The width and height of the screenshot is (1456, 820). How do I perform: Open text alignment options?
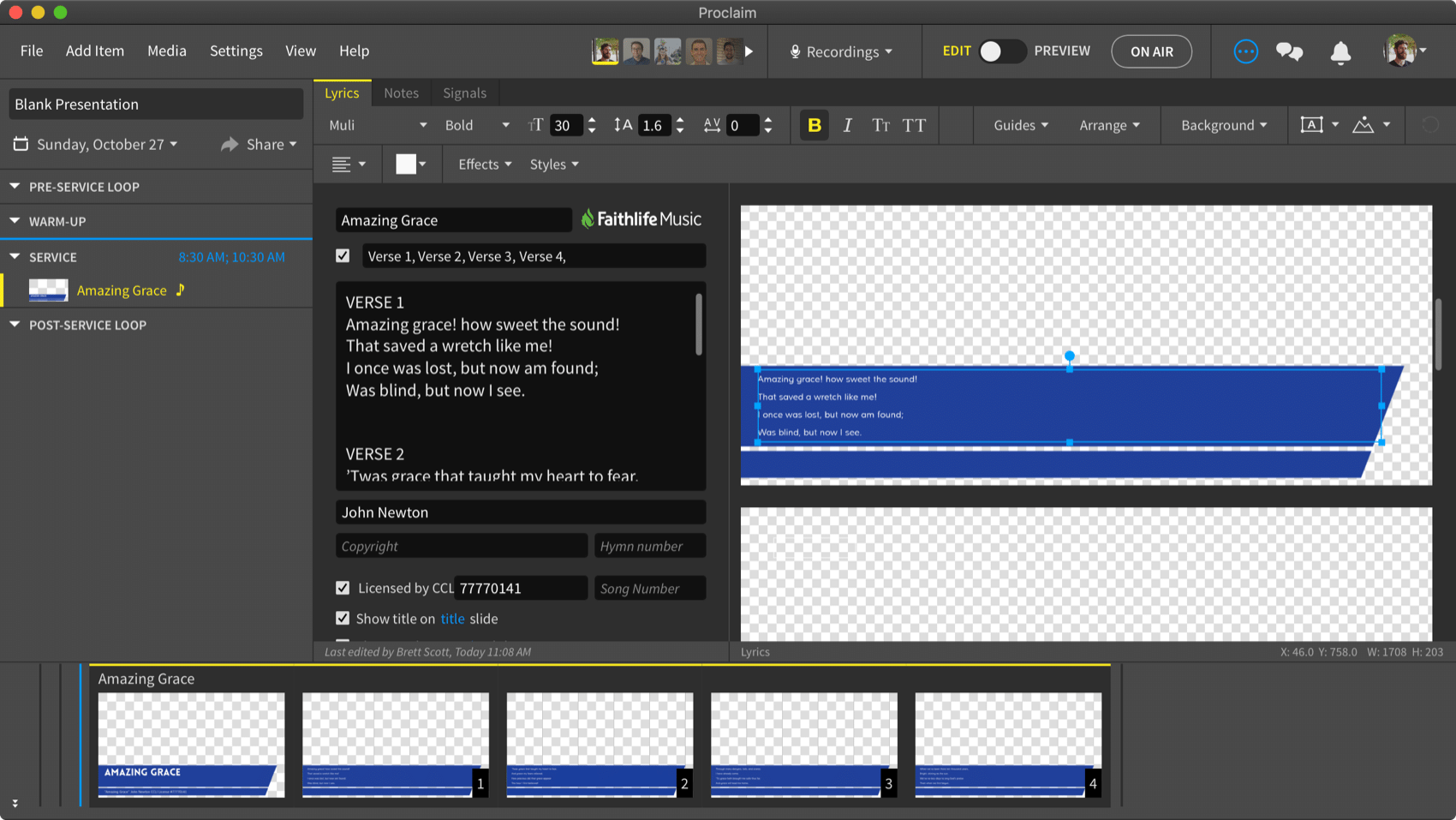tap(349, 164)
